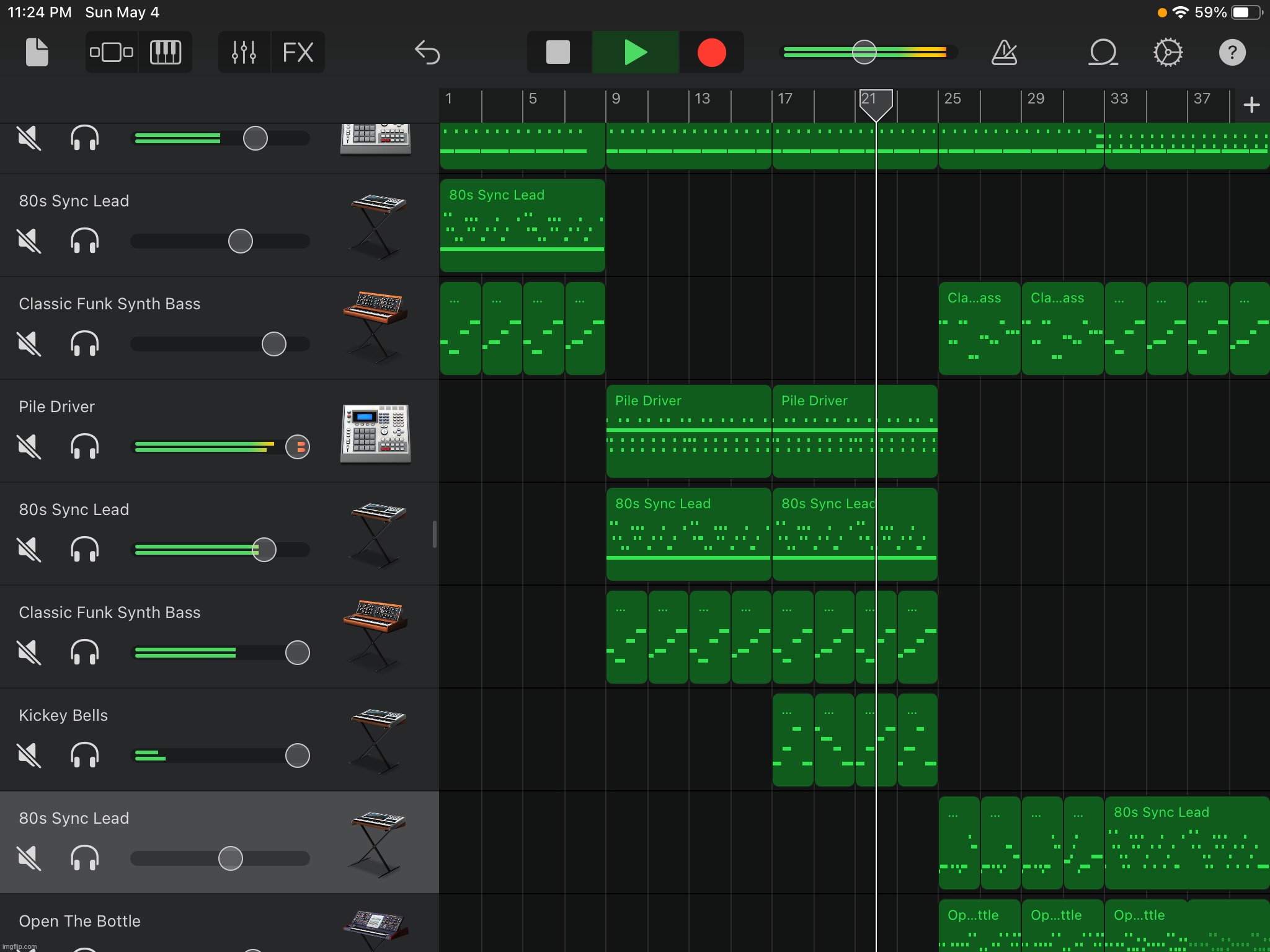This screenshot has width=1270, height=952.
Task: Open track controls mixer icon
Action: click(244, 52)
